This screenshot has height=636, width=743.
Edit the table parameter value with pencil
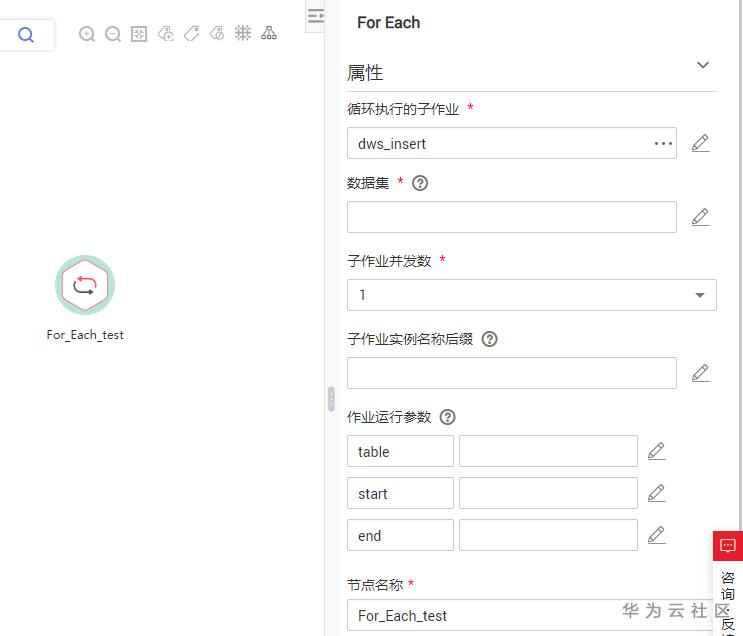coord(656,451)
